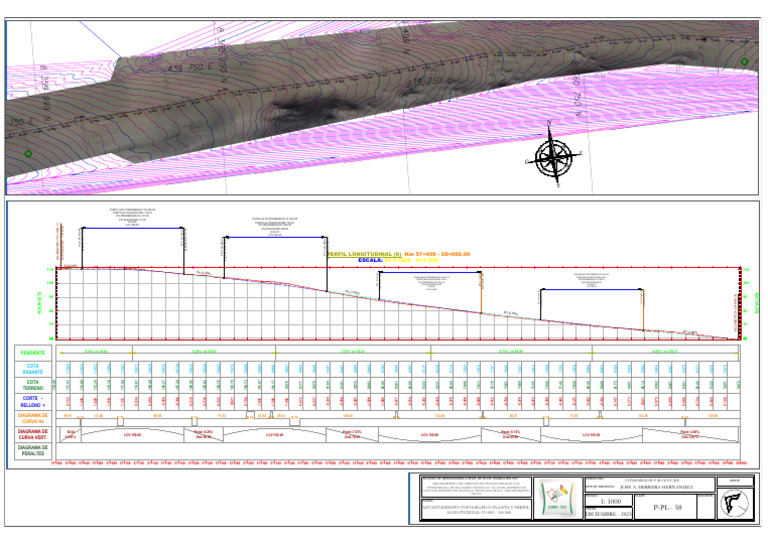Screen dimensions: 768x542
Task: Select the CORTE - RELLENO row label
Action: (x=33, y=401)
